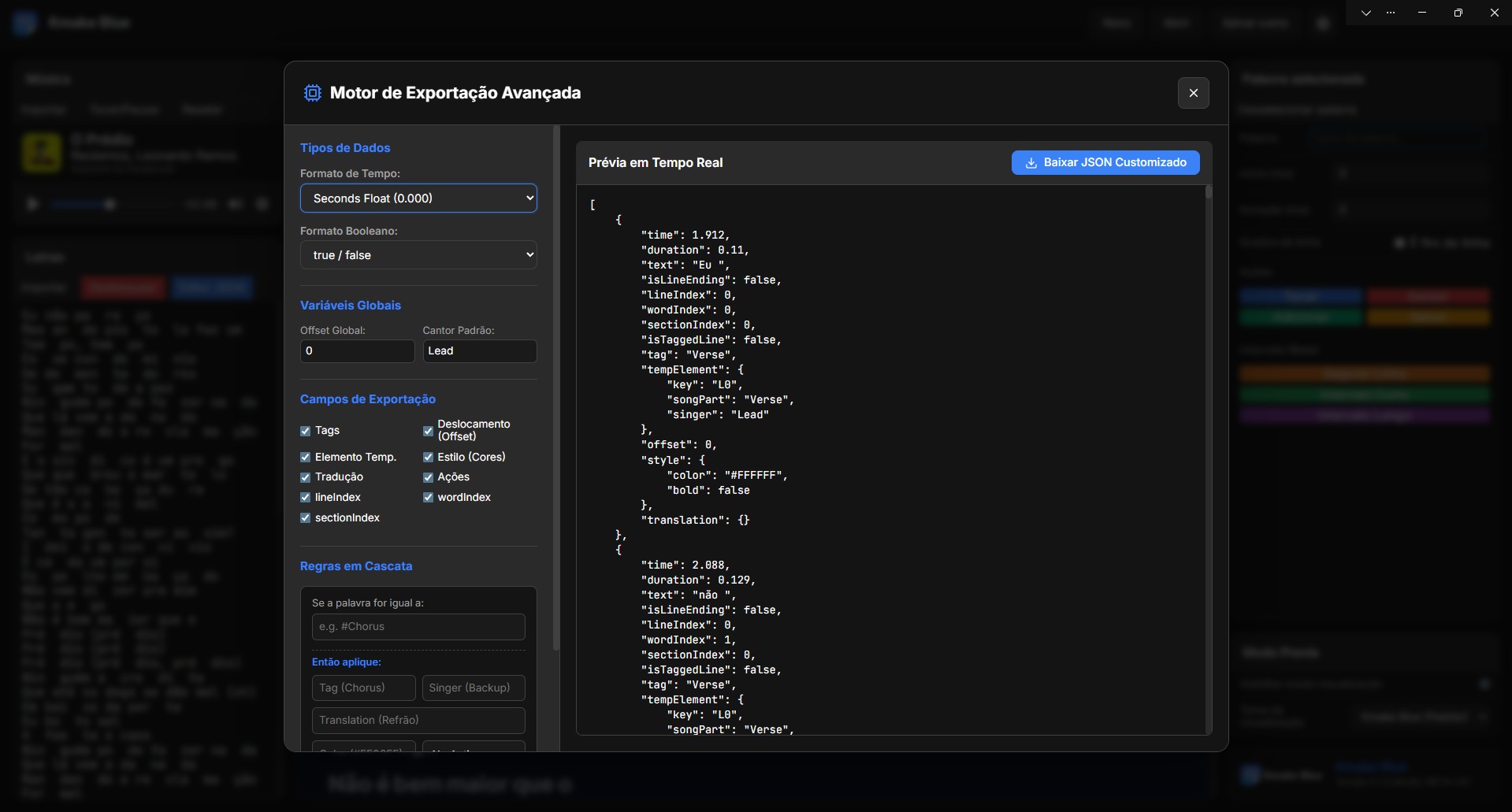This screenshot has height=812, width=1512.
Task: Open the three-dots more menu in title bar
Action: coord(1391,13)
